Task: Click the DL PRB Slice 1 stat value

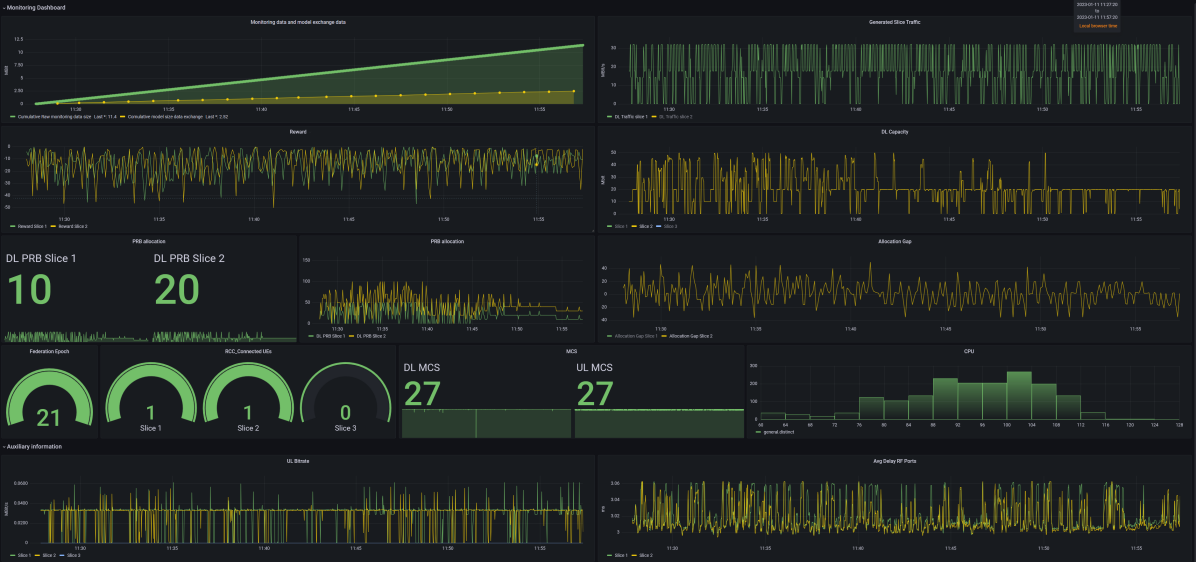Action: pyautogui.click(x=29, y=290)
